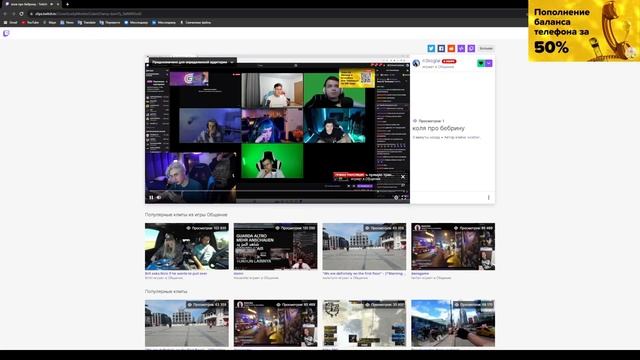This screenshot has width=640, height=360.
Task: Open night street clip in first row
Action: (453, 246)
